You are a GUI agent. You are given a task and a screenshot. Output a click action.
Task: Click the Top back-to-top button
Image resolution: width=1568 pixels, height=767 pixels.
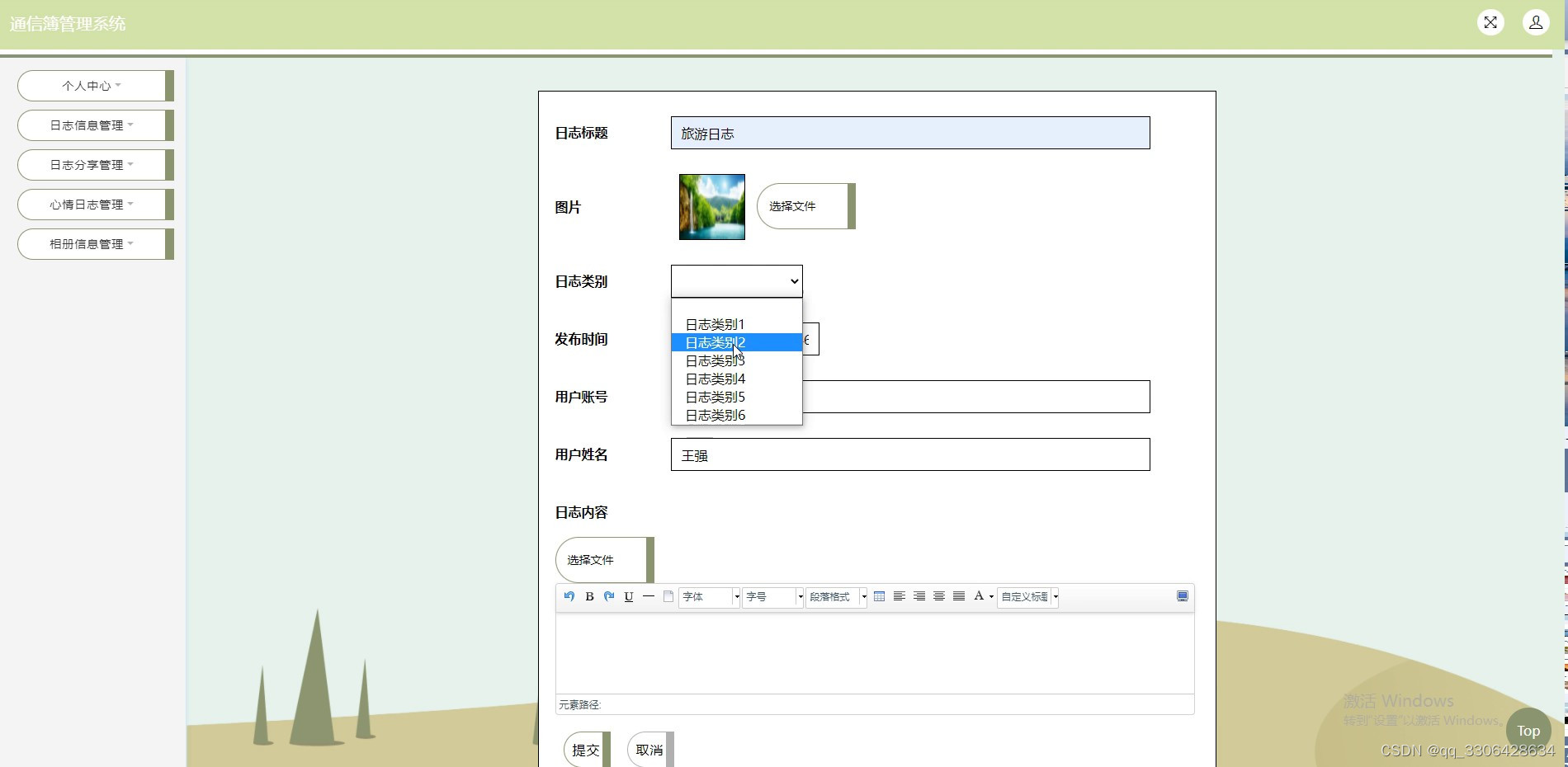click(1528, 731)
